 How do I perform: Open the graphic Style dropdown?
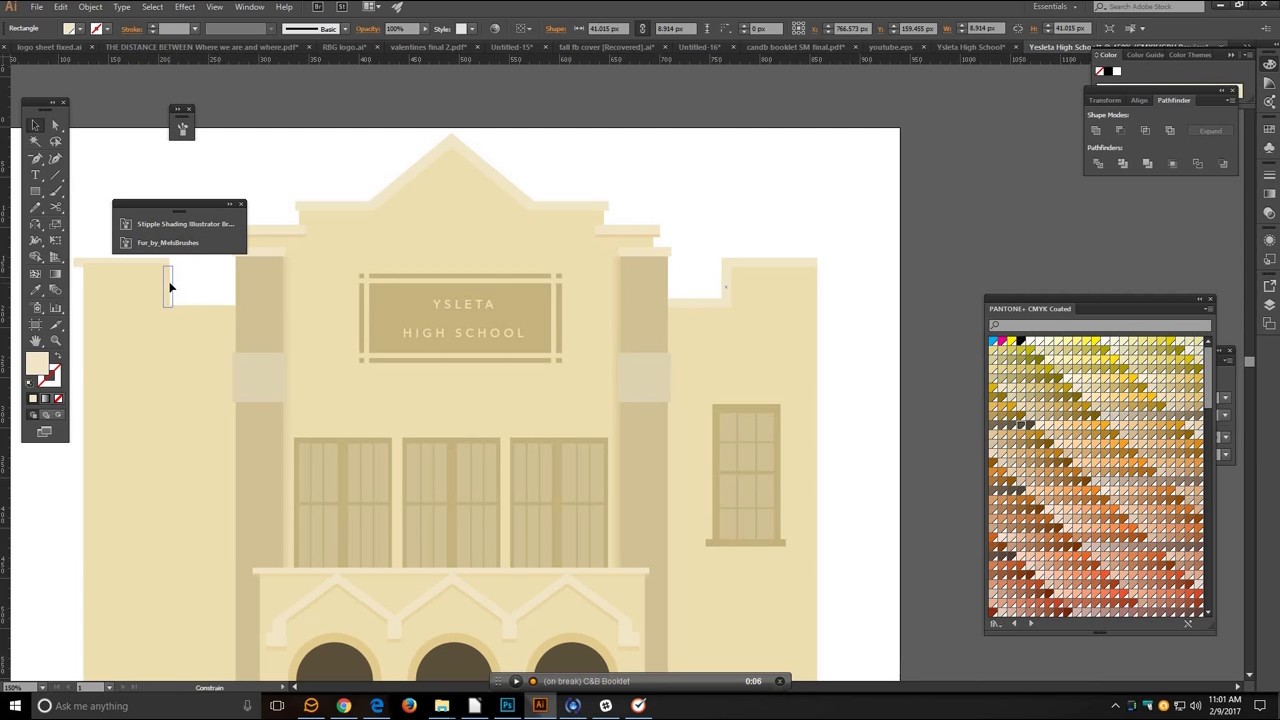pos(472,28)
